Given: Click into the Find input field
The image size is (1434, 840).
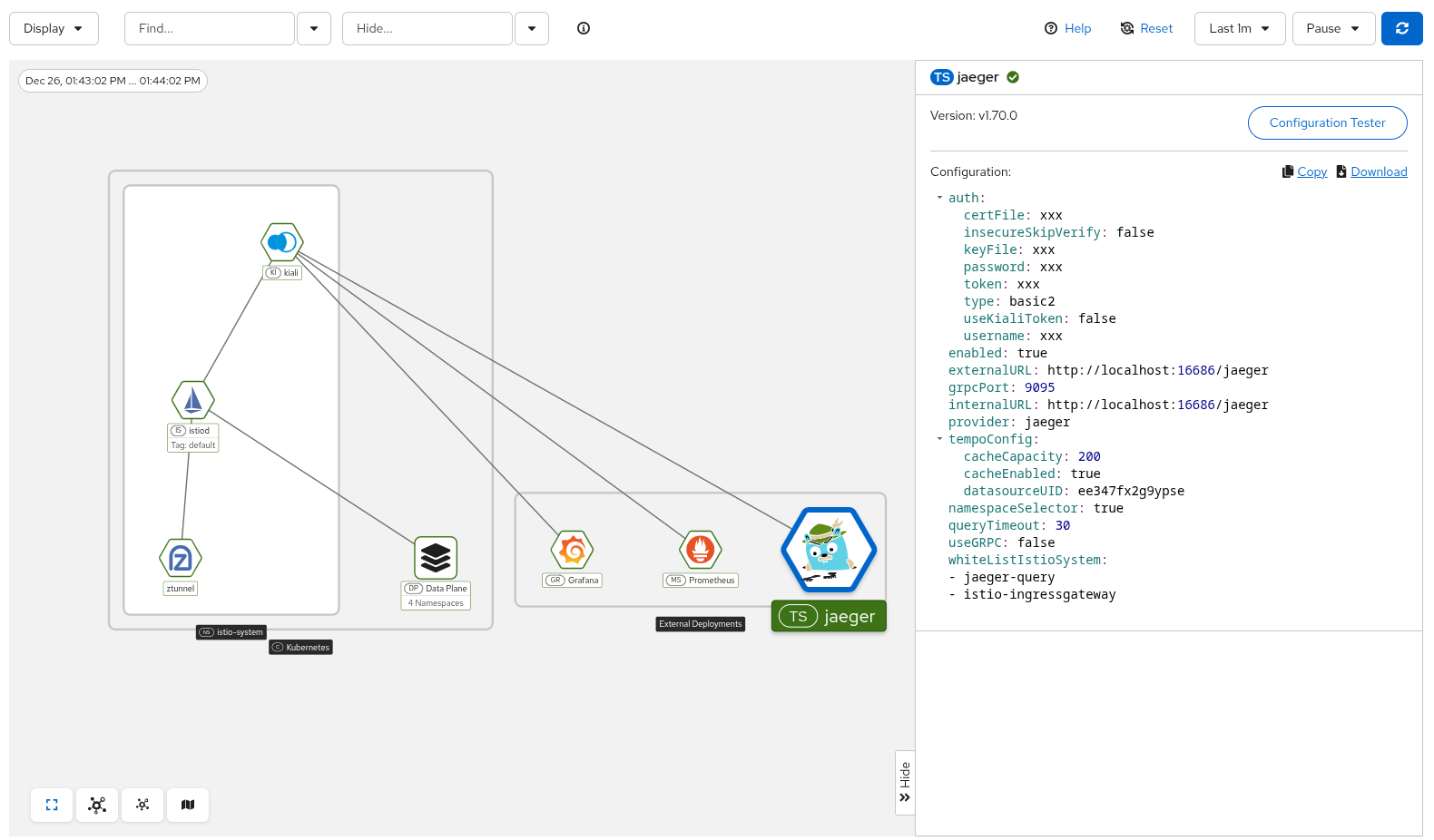Looking at the screenshot, I should point(210,28).
